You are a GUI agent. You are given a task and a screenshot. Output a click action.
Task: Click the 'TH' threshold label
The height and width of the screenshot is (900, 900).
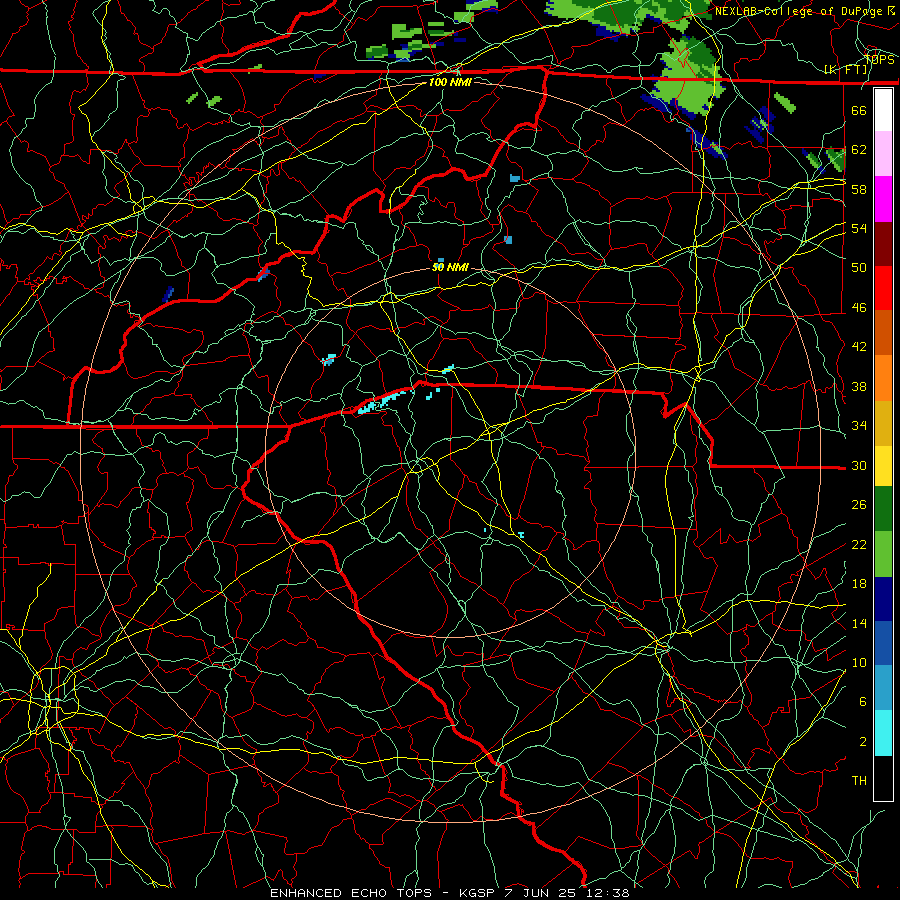pos(859,781)
